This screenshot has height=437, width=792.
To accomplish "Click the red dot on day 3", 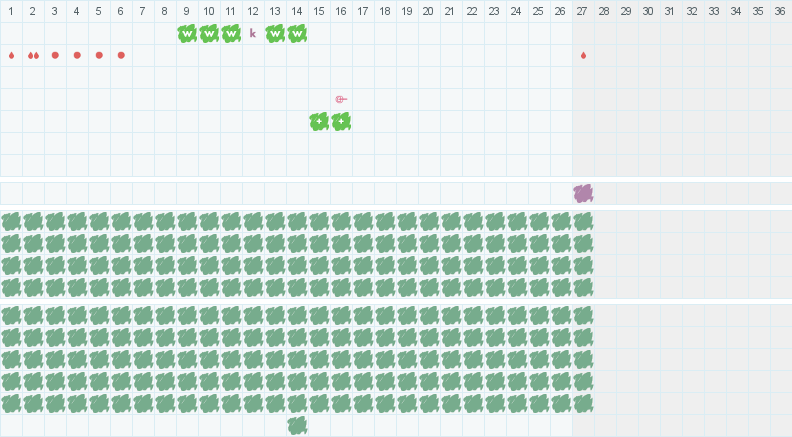I will click(x=55, y=55).
